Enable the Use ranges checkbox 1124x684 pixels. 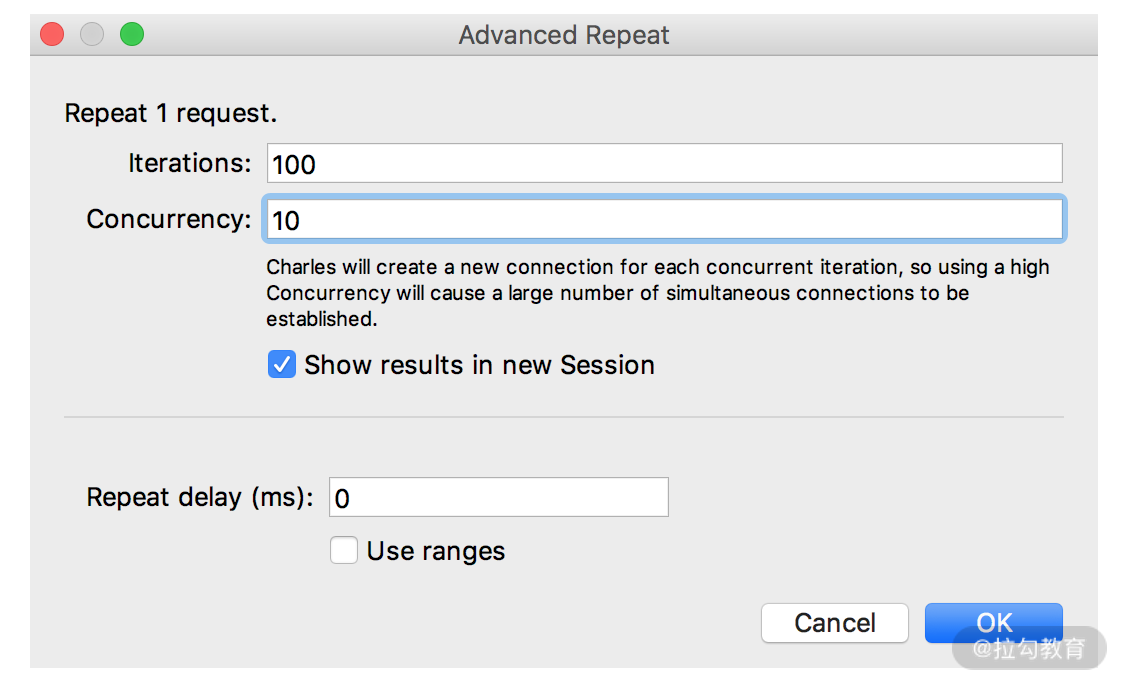pyautogui.click(x=344, y=550)
